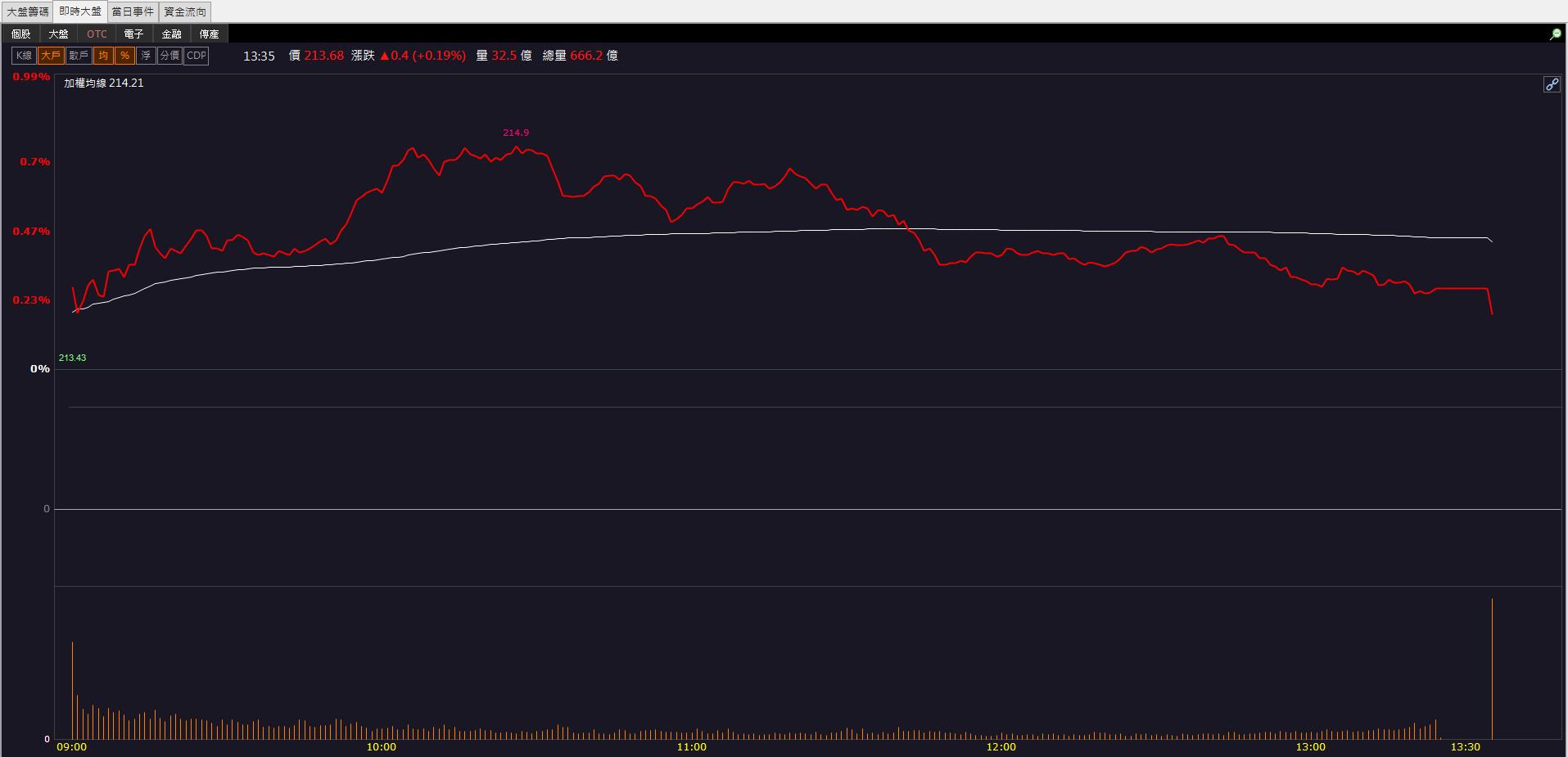Click the 13:30 time axis label
Screen dimensions: 1568x757
click(x=1465, y=747)
